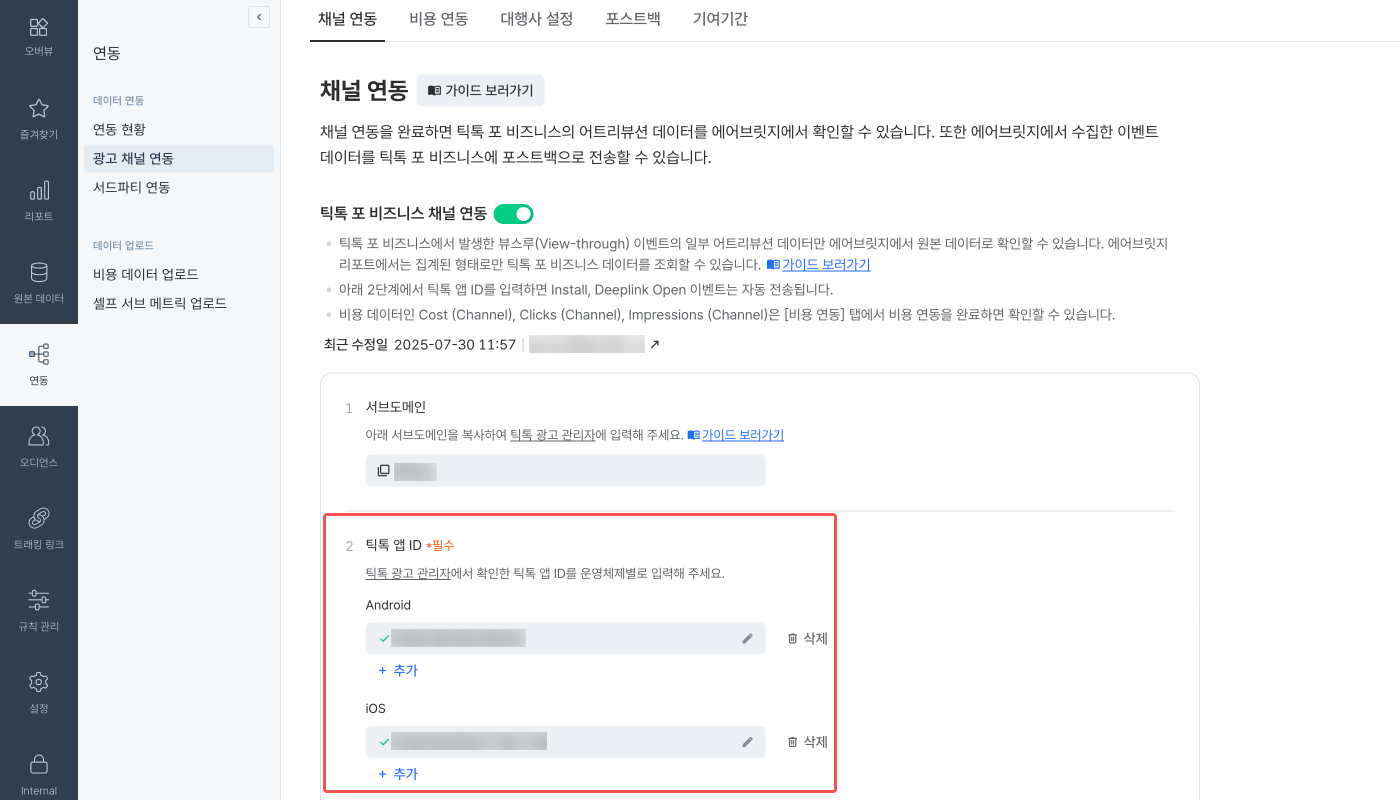The height and width of the screenshot is (800, 1400).
Task: Click 가이드 보러가기 button beside 채널 연동 title
Action: coord(480,90)
